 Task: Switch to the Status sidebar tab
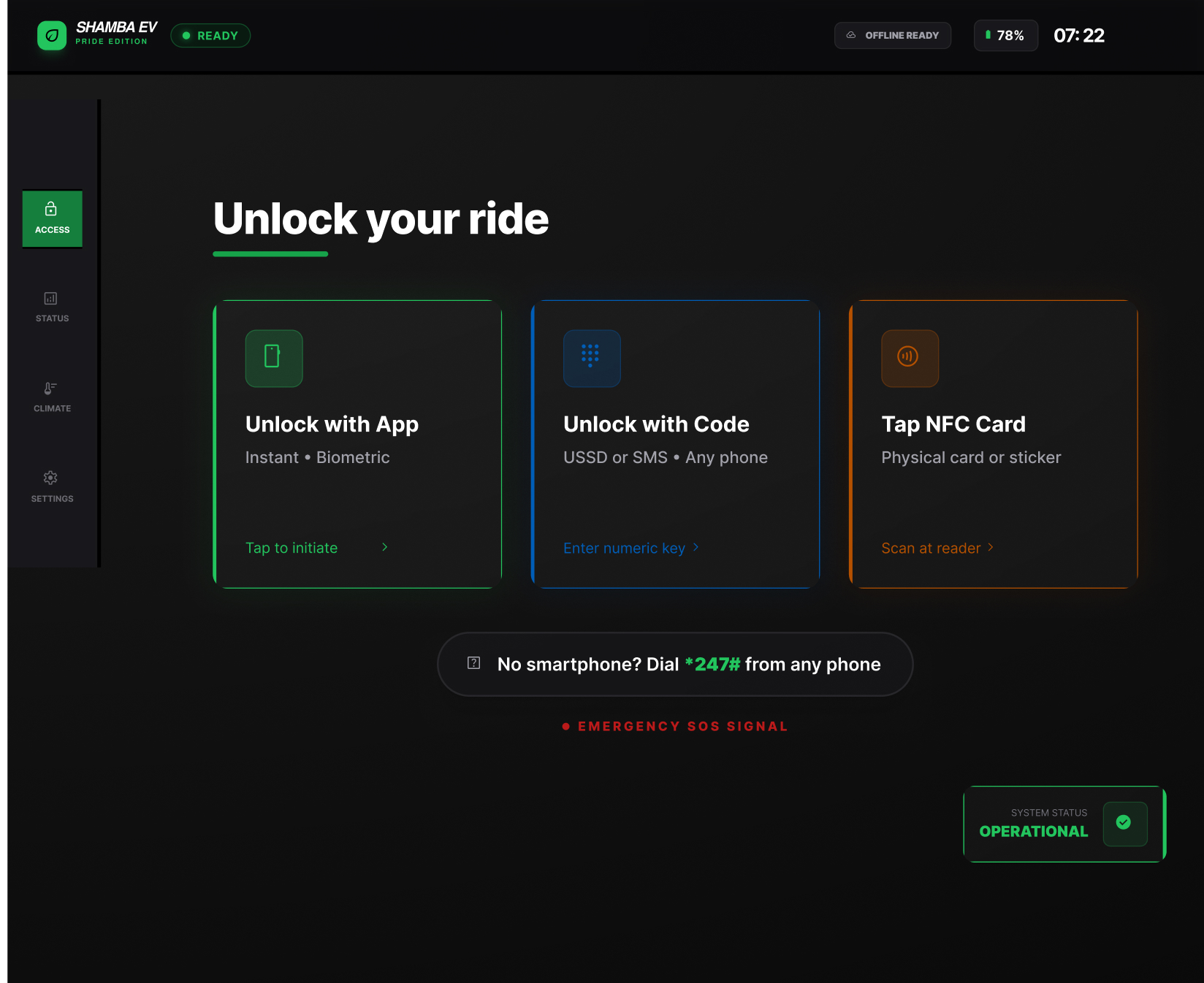pyautogui.click(x=52, y=307)
